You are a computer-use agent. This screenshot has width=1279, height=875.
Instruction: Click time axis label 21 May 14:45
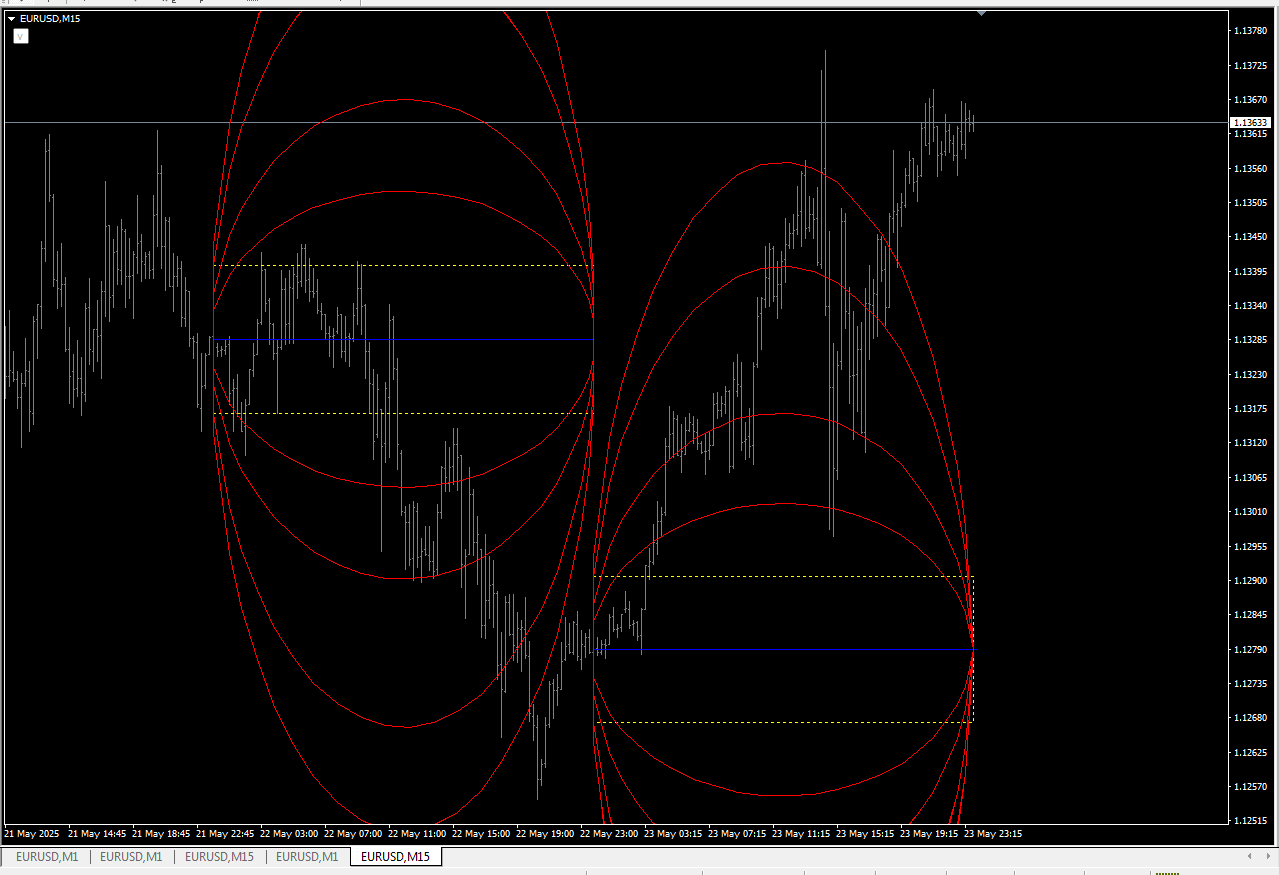[x=97, y=833]
